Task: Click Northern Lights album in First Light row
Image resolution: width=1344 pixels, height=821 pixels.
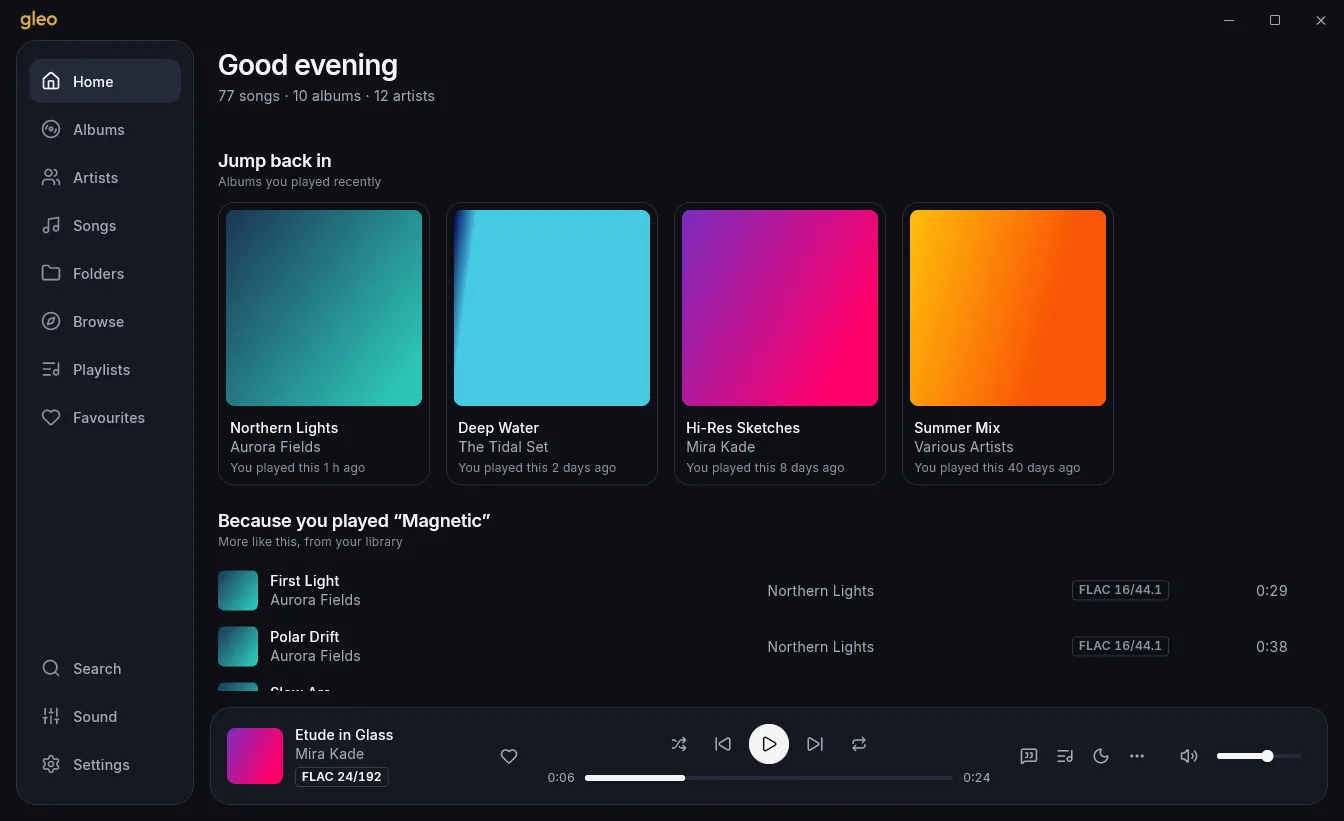Action: (821, 591)
